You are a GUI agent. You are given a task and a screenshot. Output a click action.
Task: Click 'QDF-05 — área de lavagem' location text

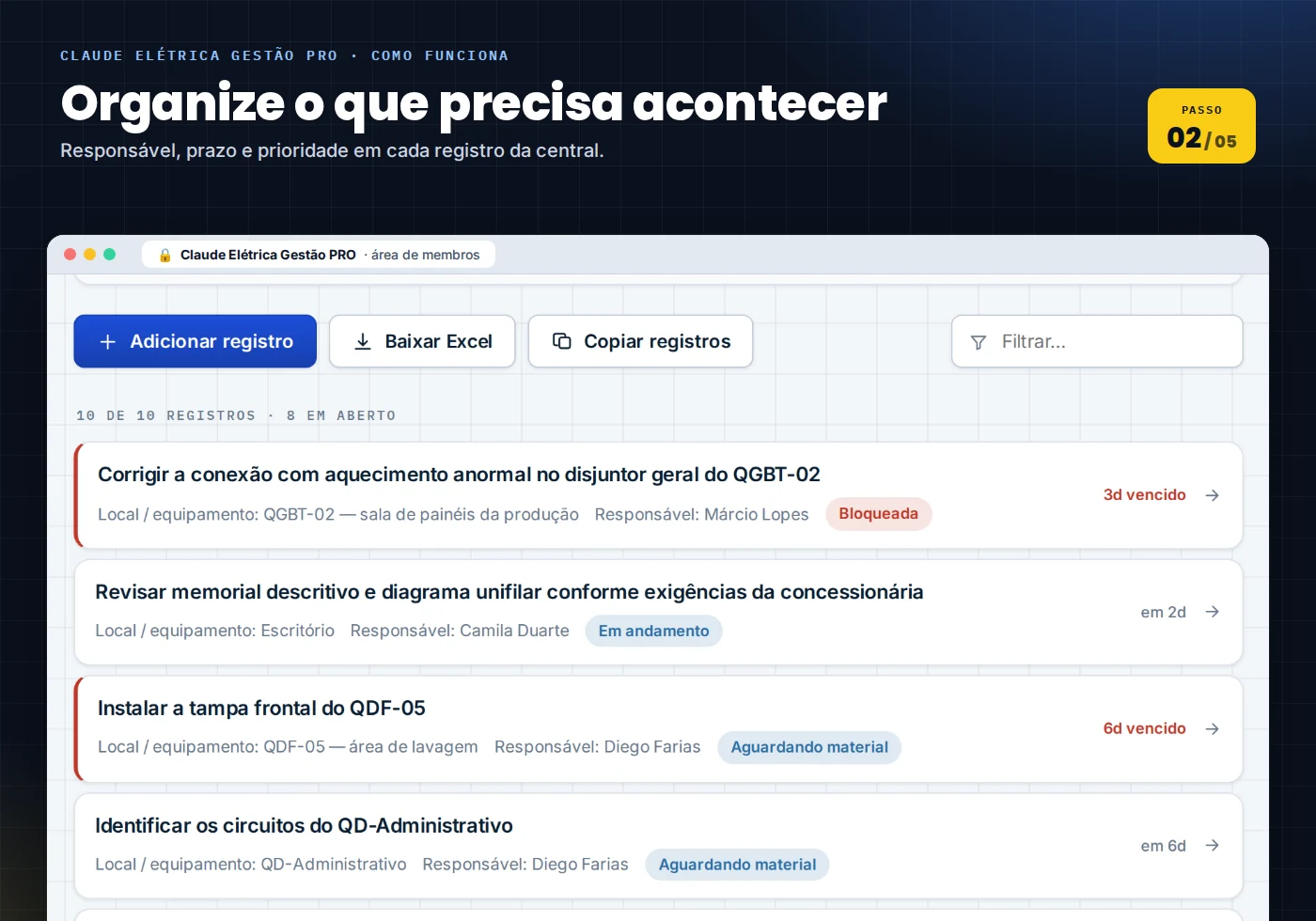[x=370, y=747]
